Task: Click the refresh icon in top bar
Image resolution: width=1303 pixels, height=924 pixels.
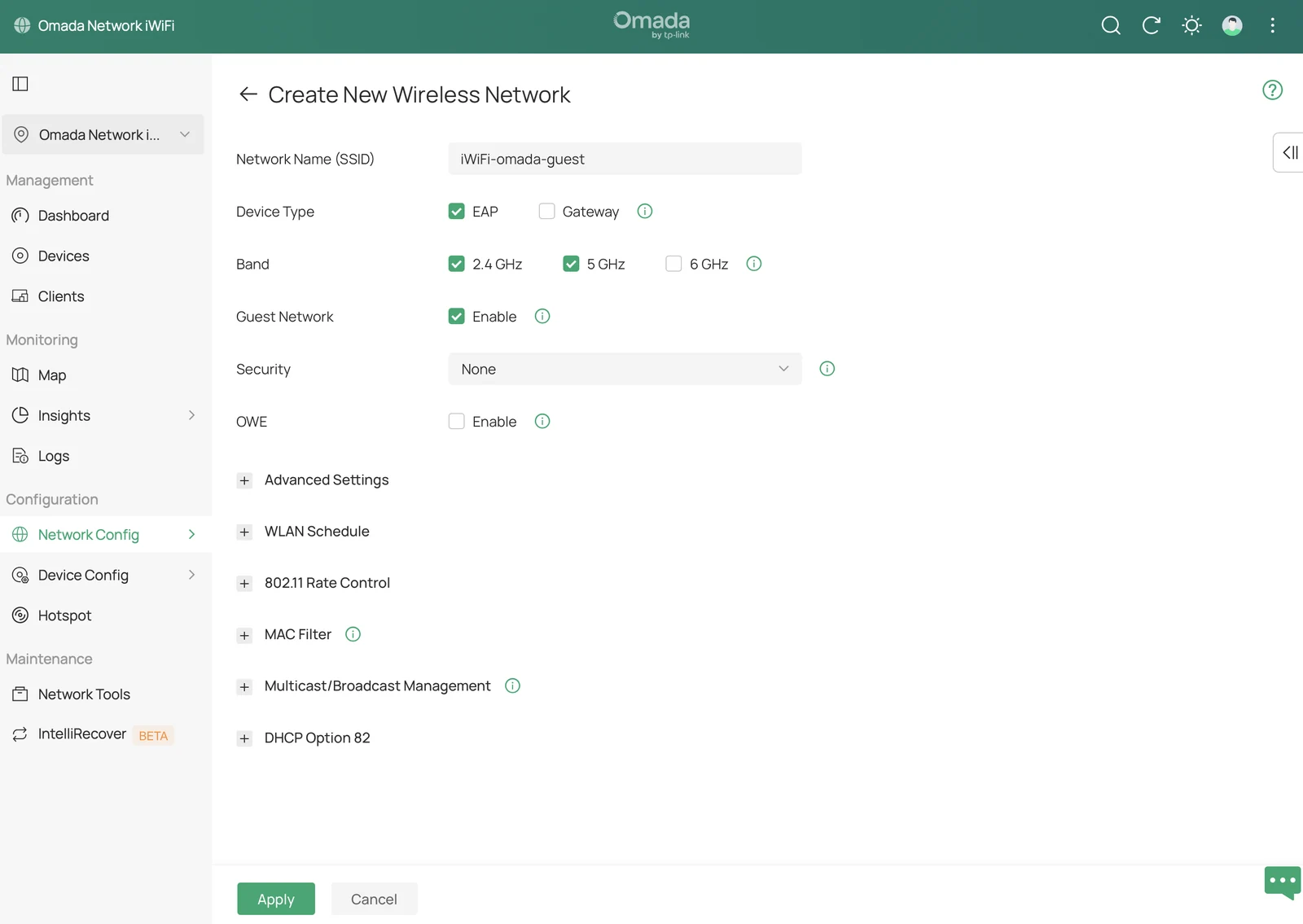Action: 1151,26
